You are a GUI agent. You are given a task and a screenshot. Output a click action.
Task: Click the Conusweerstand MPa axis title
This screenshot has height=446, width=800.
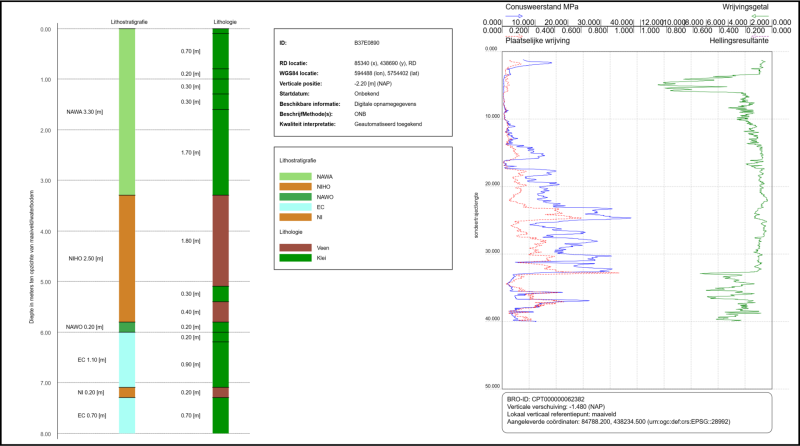544,8
